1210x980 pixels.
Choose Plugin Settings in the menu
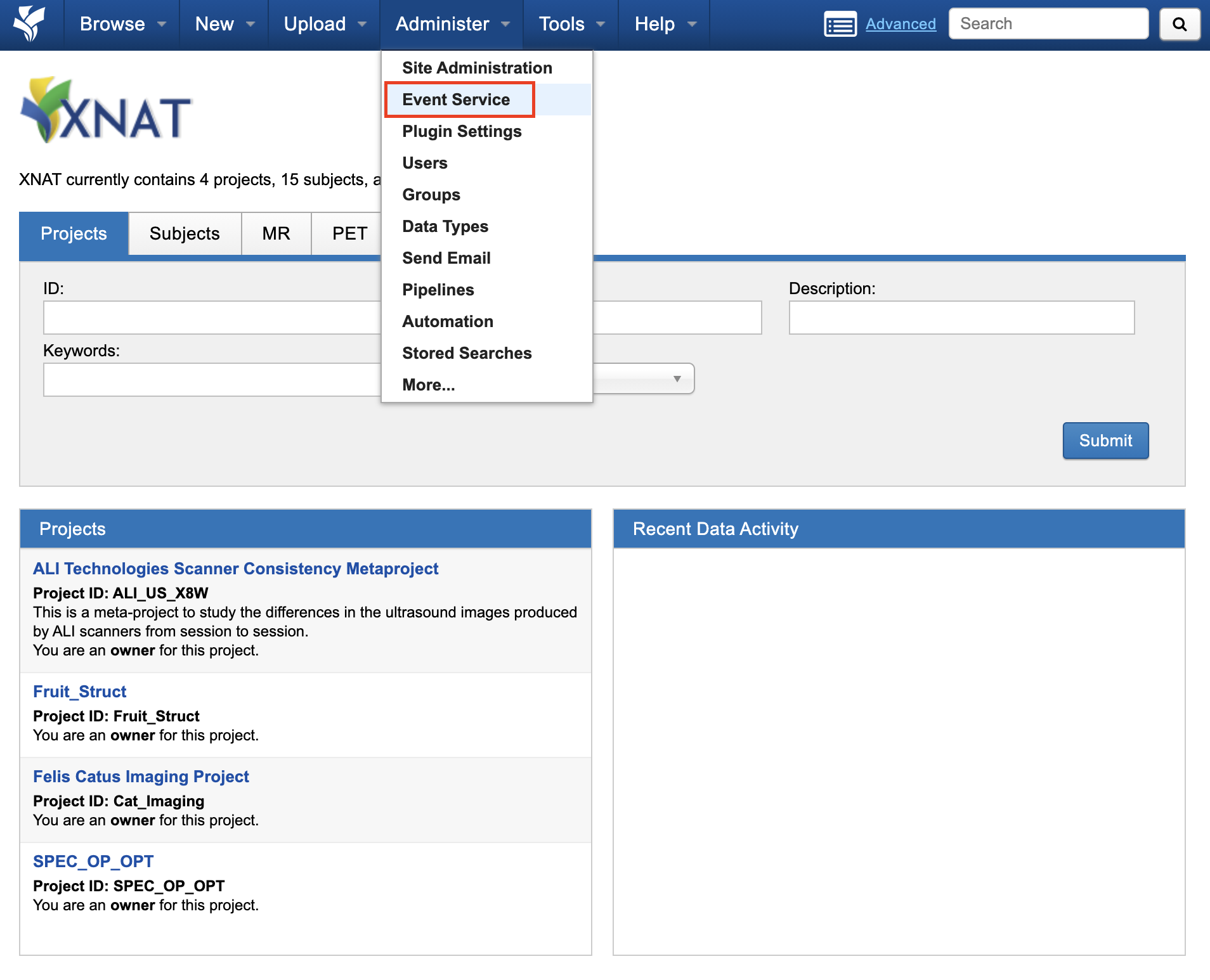462,131
